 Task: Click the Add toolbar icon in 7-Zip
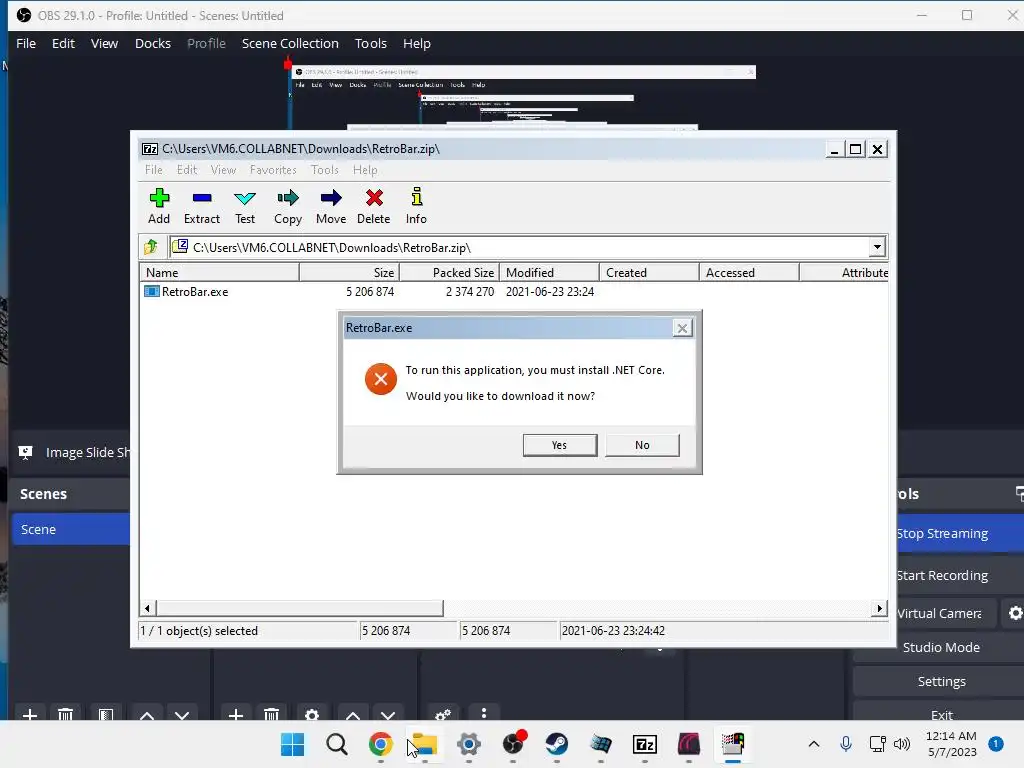coord(159,198)
